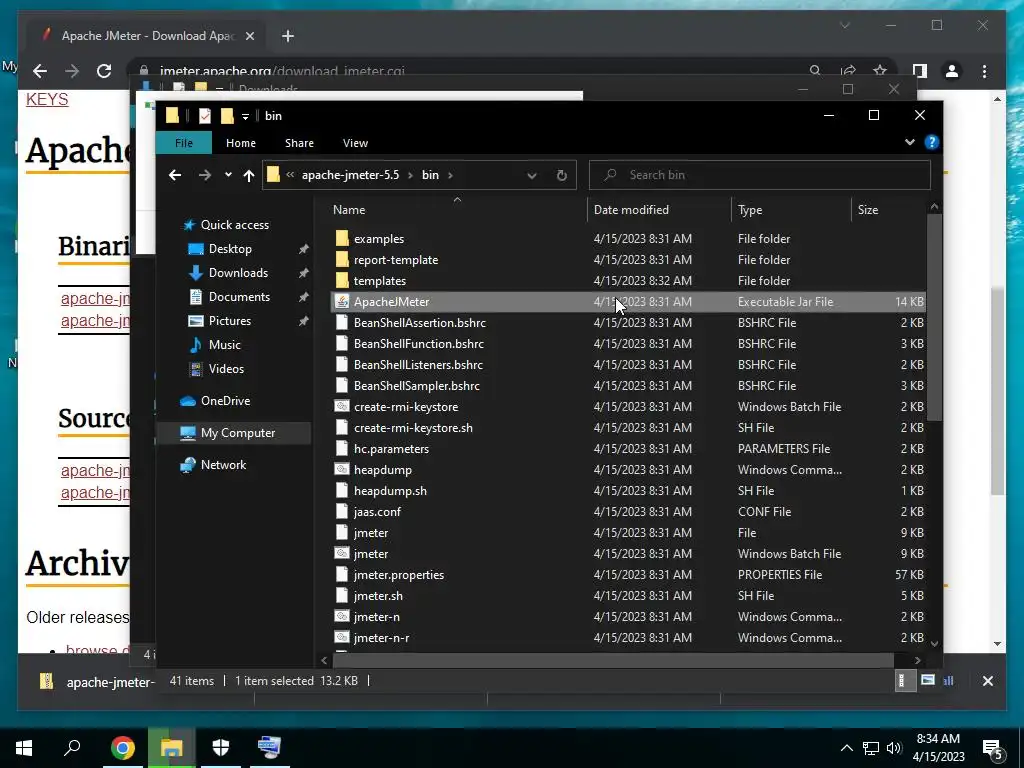The height and width of the screenshot is (768, 1024).
Task: Show hidden breadcrumb path folders
Action: tap(290, 175)
